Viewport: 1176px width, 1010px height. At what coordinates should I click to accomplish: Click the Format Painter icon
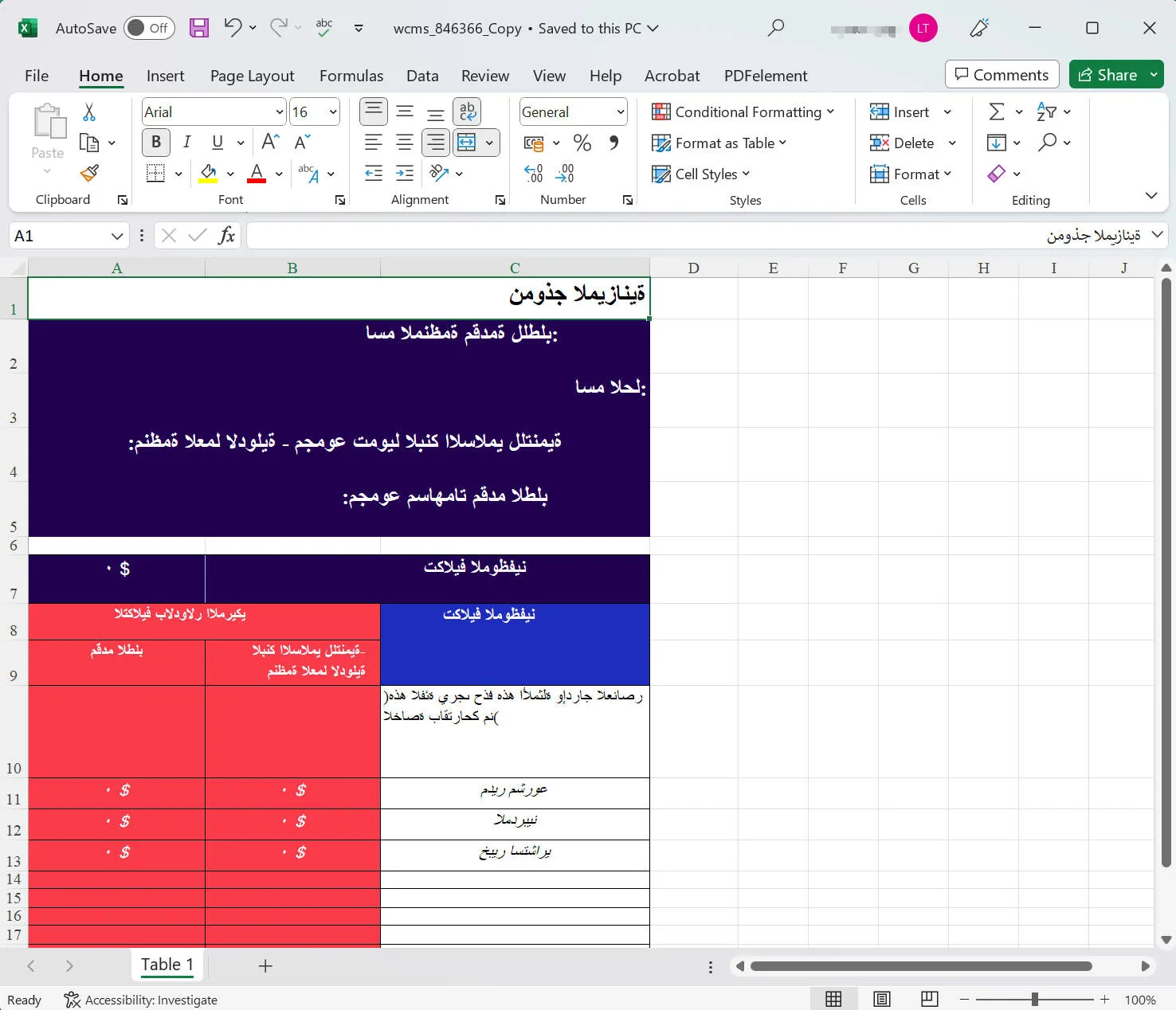[90, 174]
